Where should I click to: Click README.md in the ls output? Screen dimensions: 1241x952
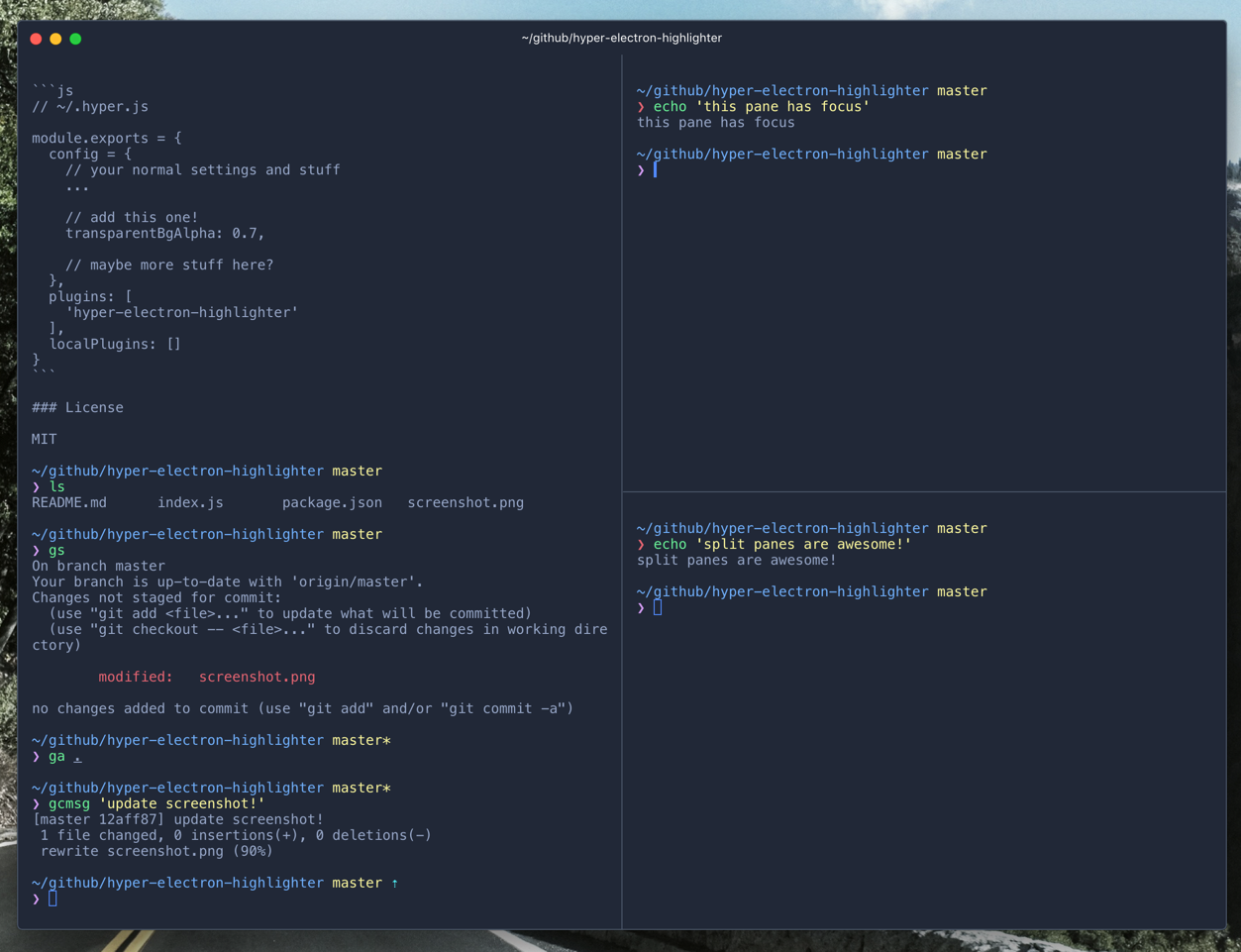pos(69,503)
